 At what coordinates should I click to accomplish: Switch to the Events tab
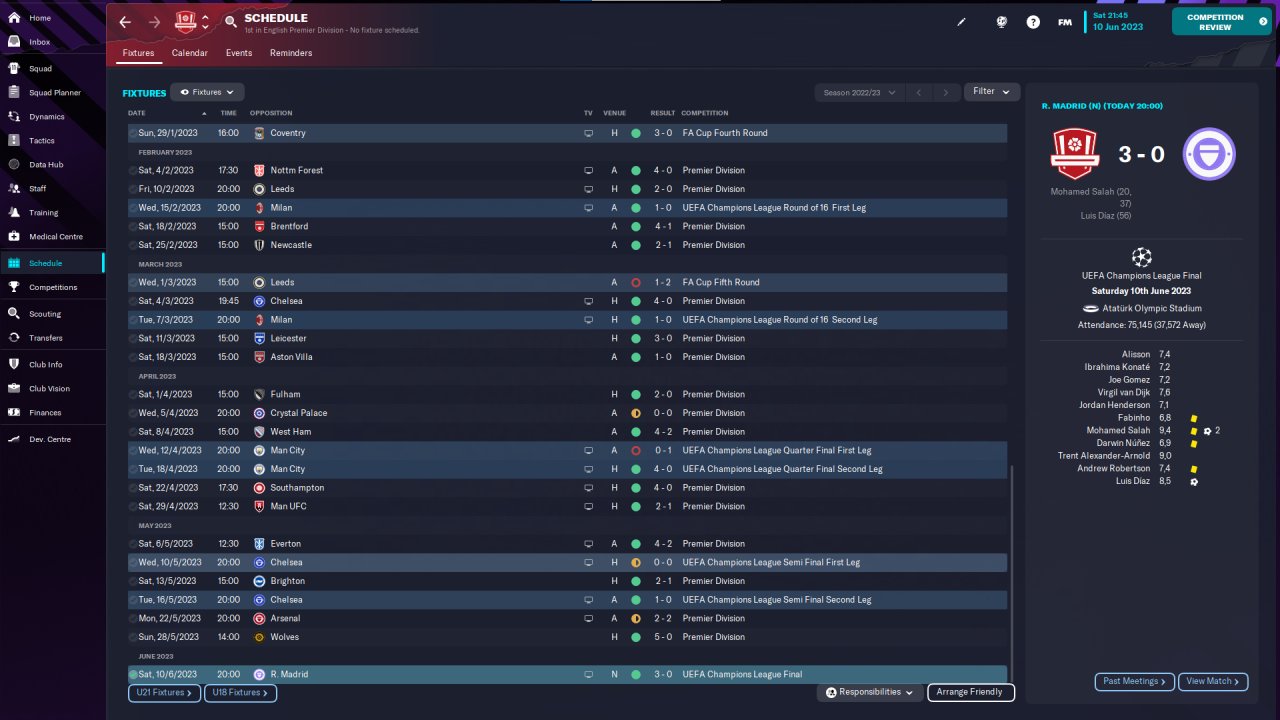[x=239, y=53]
